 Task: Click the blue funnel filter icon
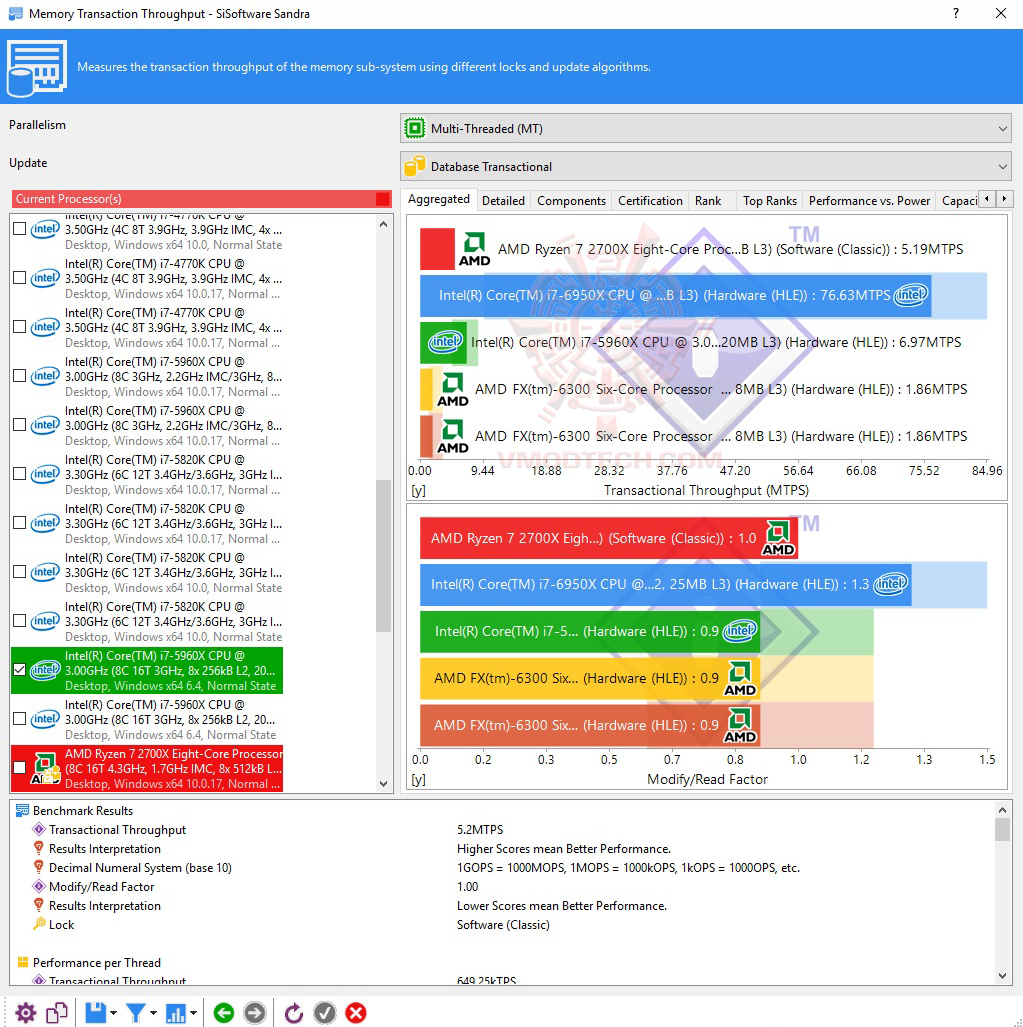(x=136, y=1013)
